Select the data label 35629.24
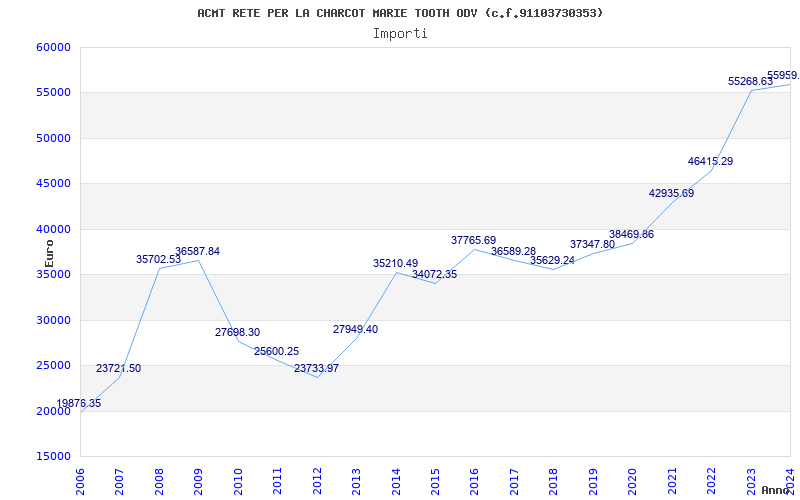This screenshot has width=800, height=500. [553, 261]
